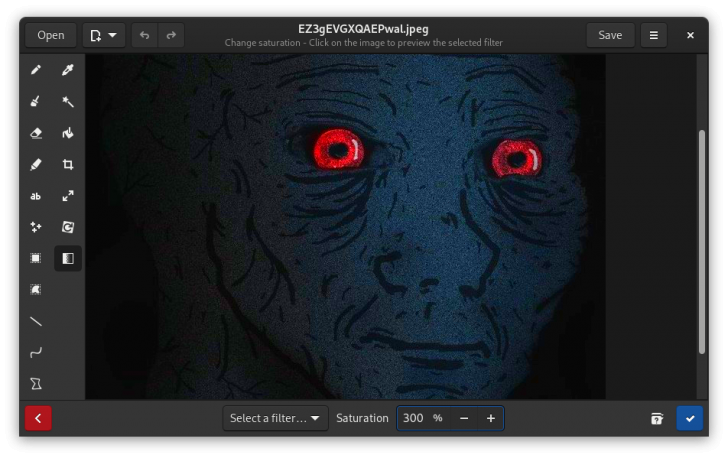Screen dimensions: 728x458
Task: Select the Pencil tool
Action: (x=36, y=70)
